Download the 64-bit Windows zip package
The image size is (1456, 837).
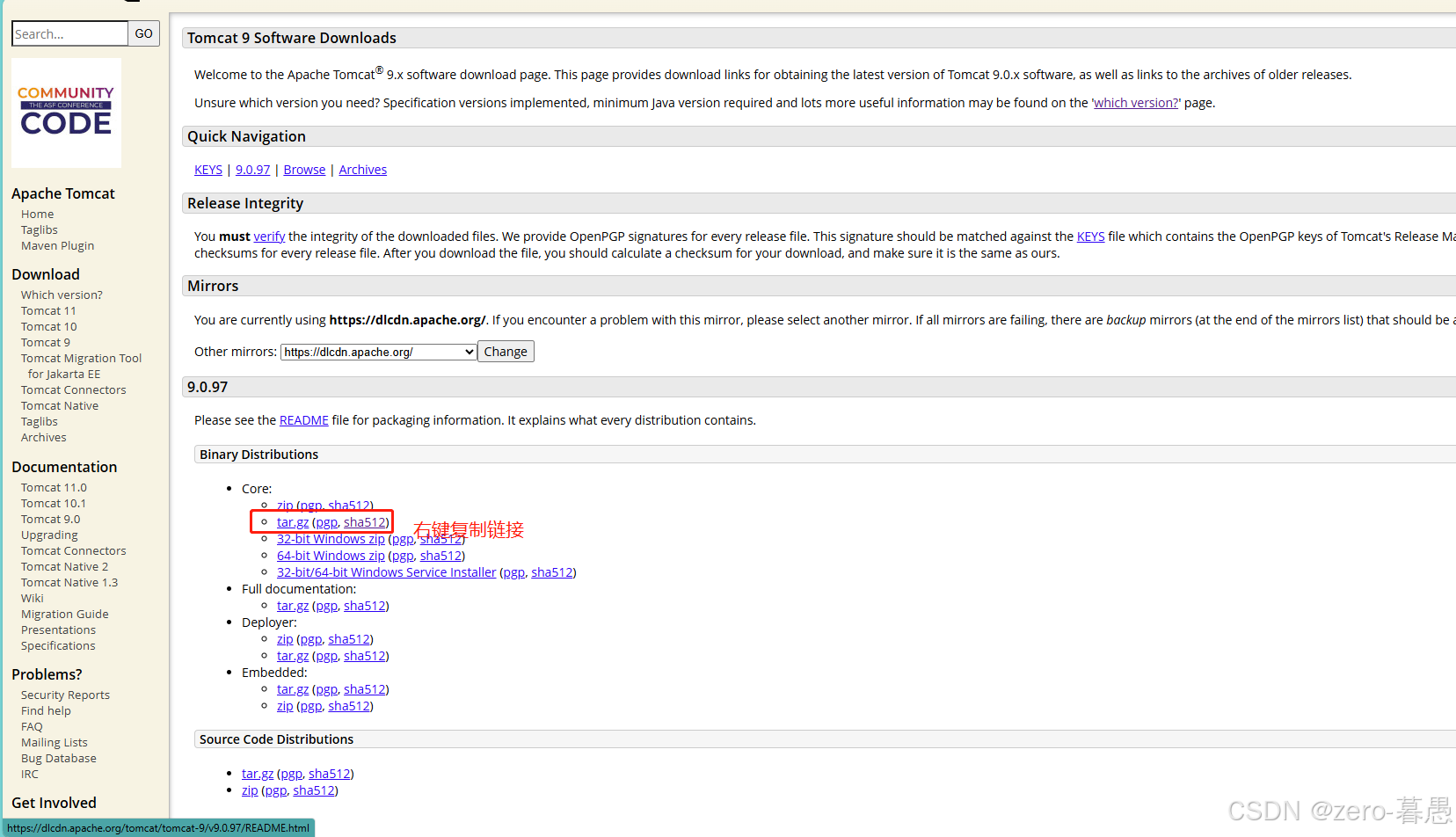331,555
